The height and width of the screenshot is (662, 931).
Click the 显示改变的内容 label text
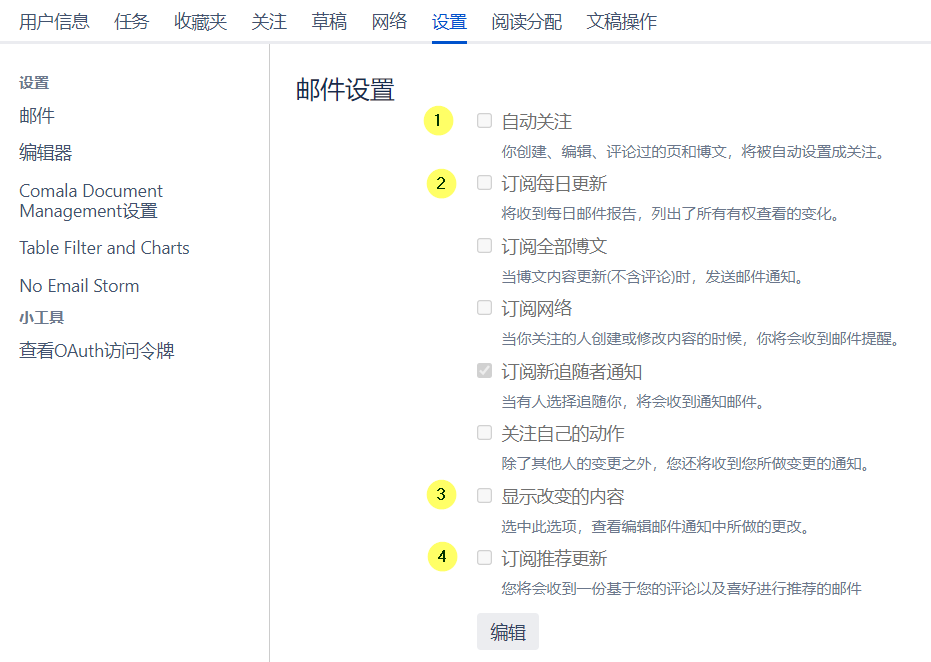click(563, 496)
